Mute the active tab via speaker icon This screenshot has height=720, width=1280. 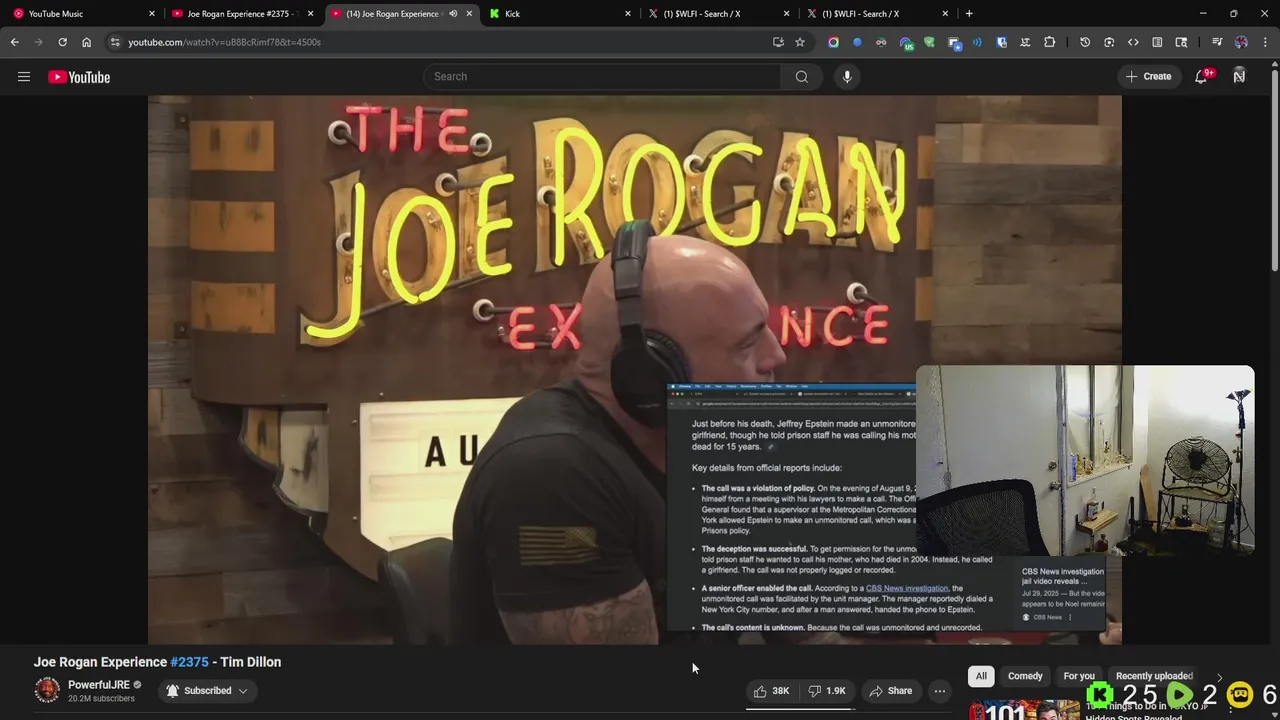tap(453, 13)
